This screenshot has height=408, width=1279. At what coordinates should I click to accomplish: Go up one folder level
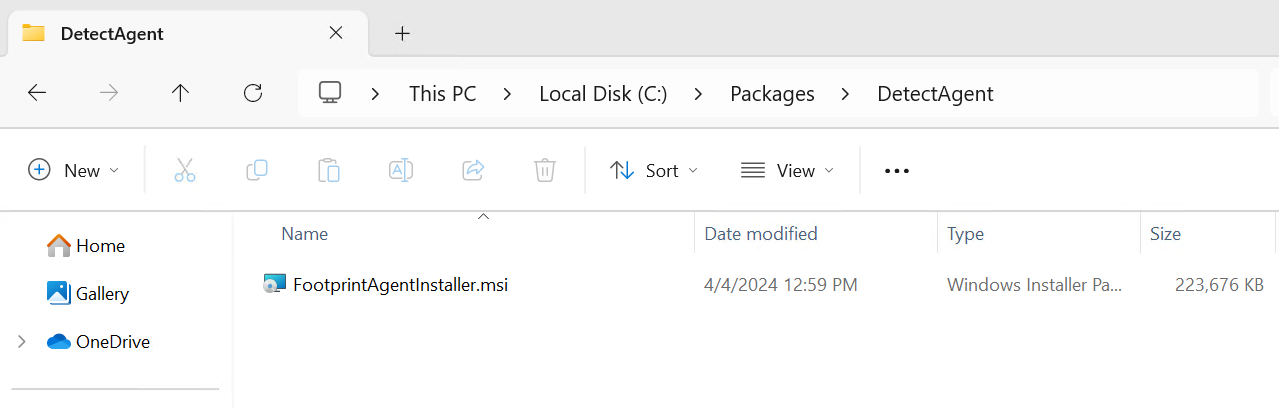click(x=180, y=93)
